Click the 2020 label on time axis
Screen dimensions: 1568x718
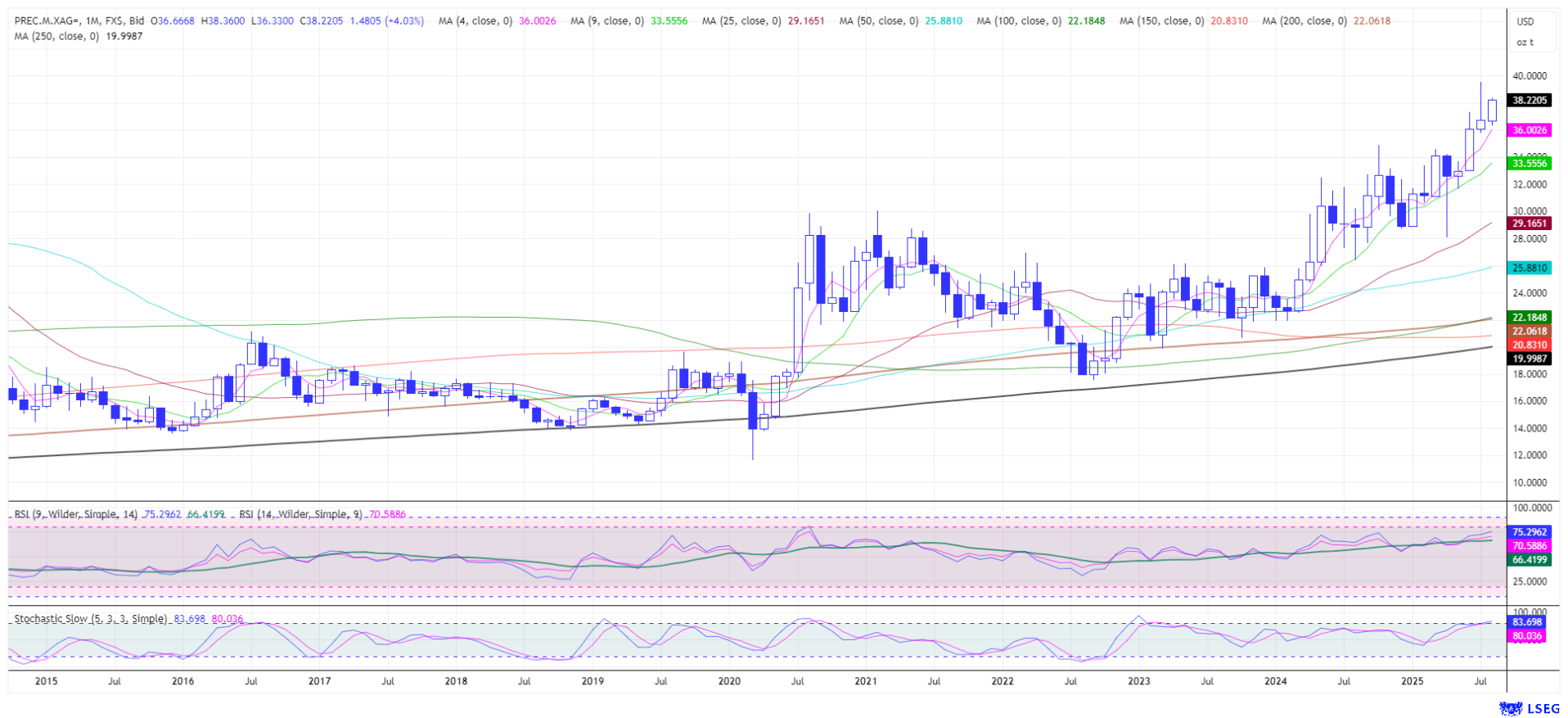tap(729, 681)
